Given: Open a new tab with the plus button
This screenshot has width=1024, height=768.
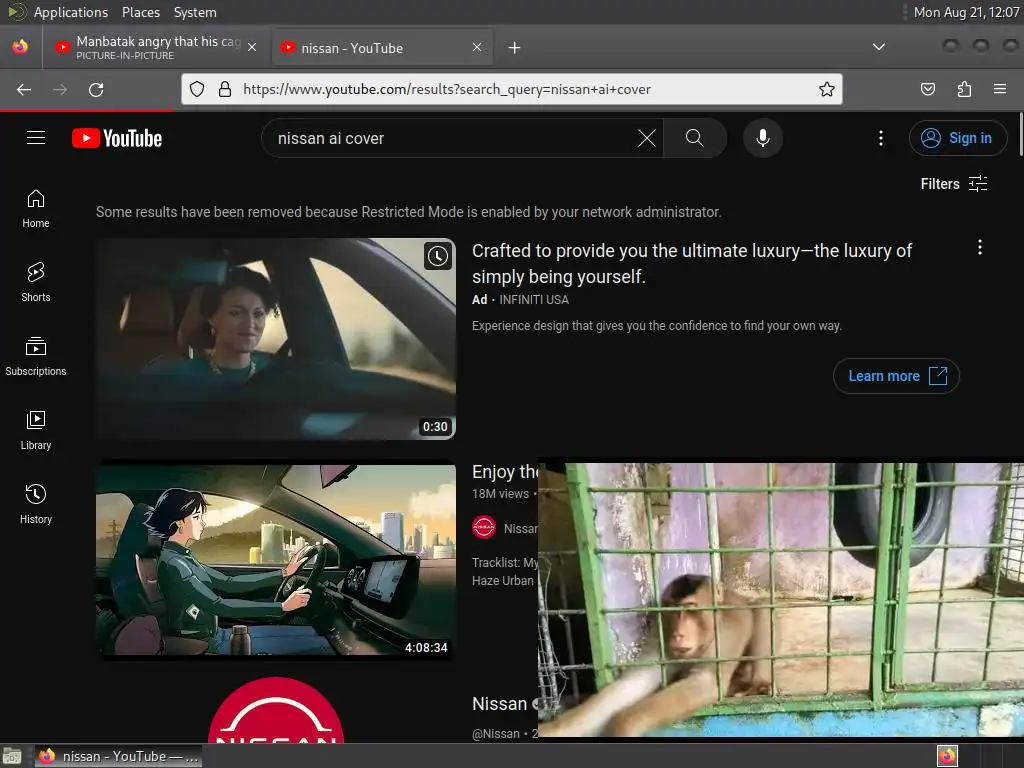Looking at the screenshot, I should point(515,48).
